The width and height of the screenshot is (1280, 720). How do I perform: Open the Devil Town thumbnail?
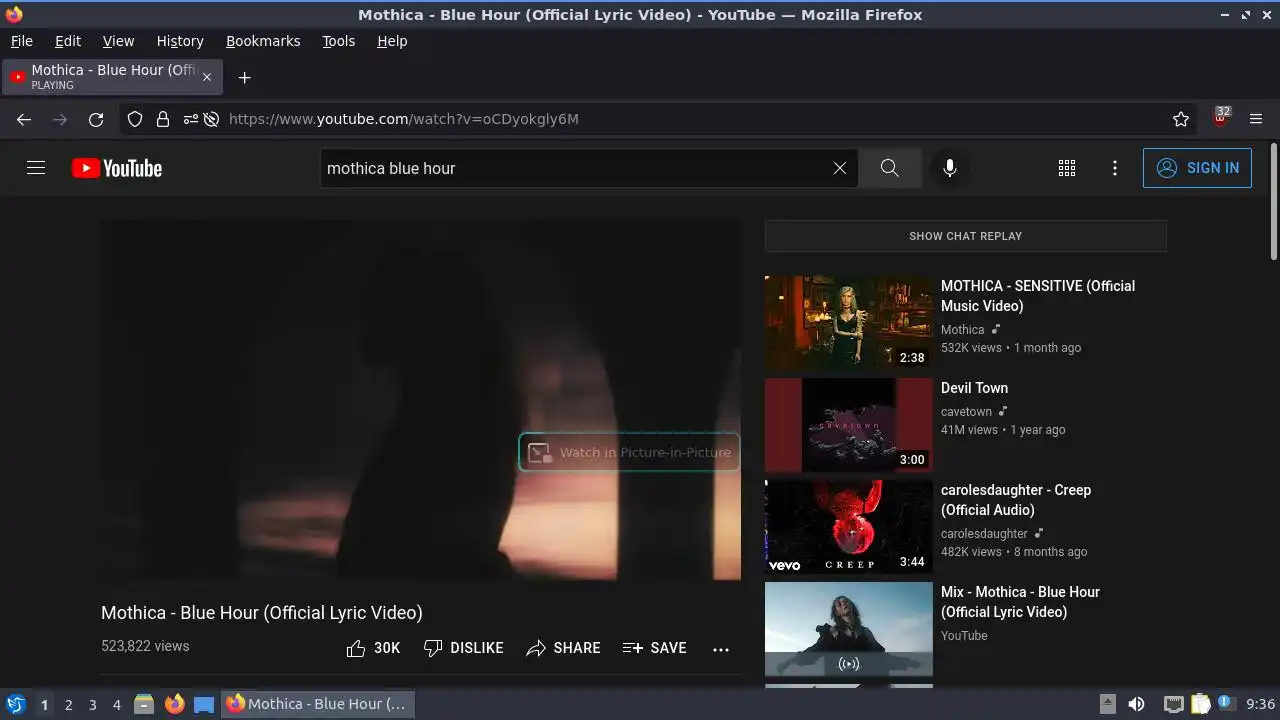849,425
